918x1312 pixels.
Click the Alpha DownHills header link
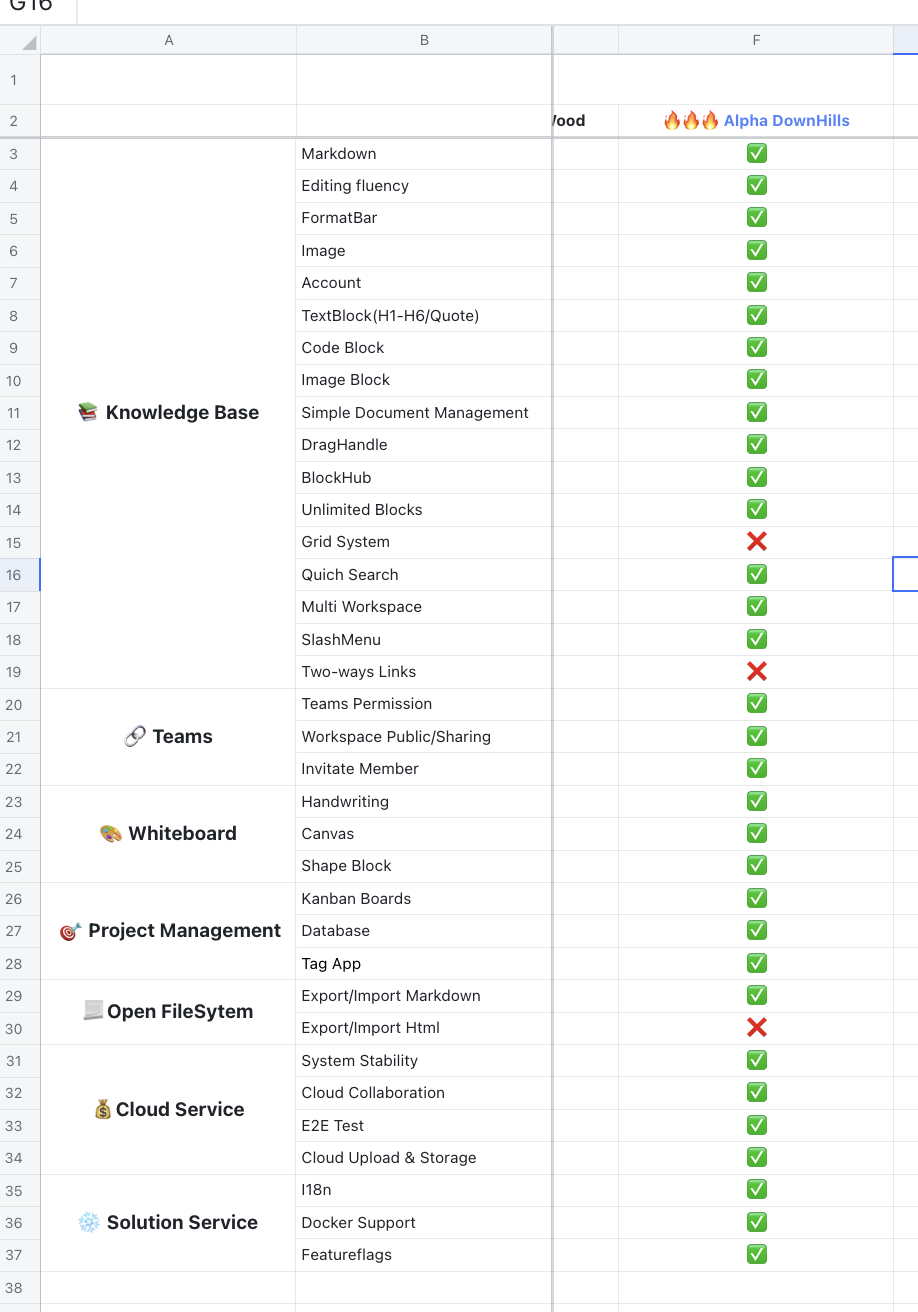coord(786,121)
